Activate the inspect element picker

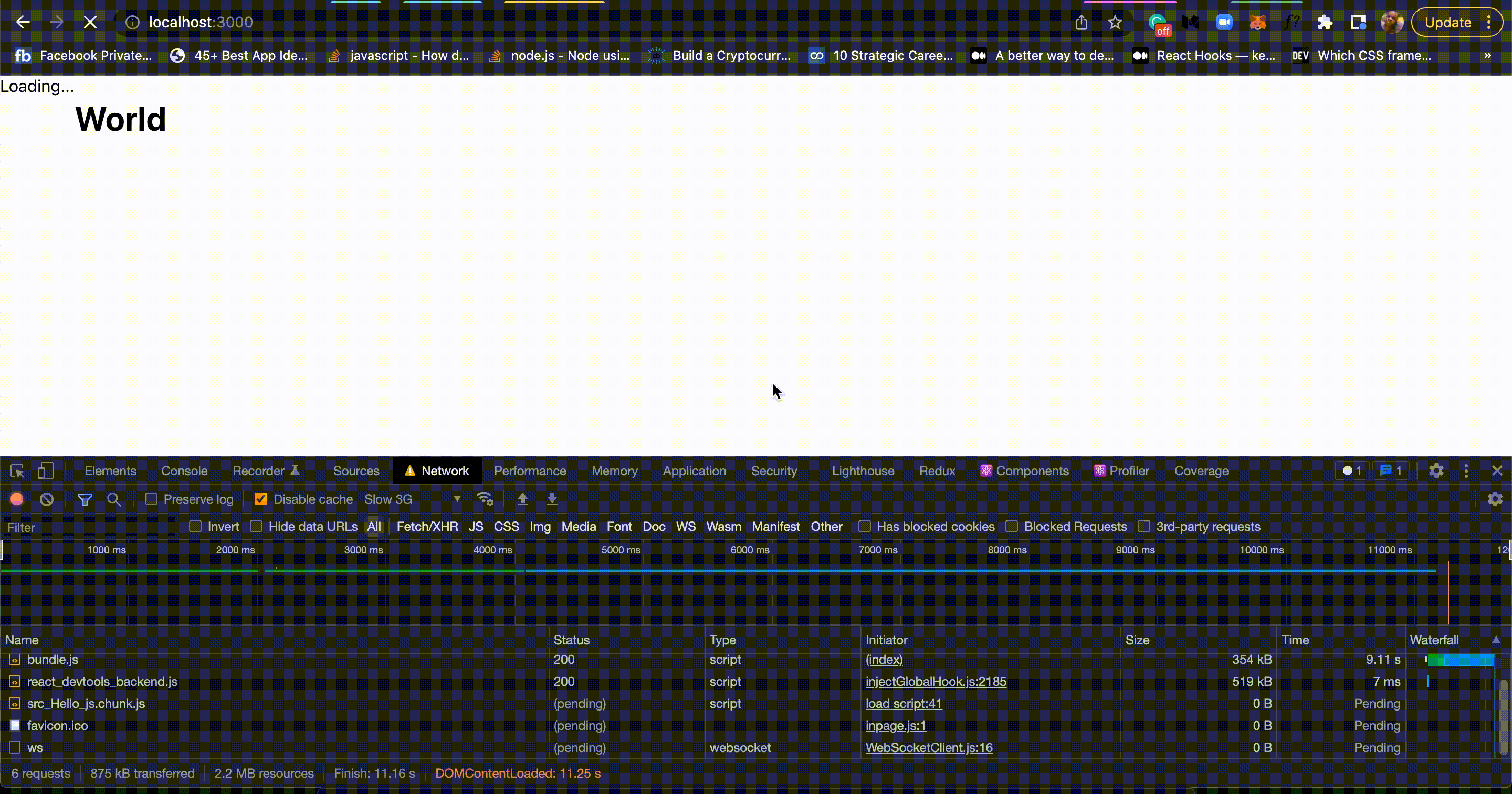pos(17,471)
